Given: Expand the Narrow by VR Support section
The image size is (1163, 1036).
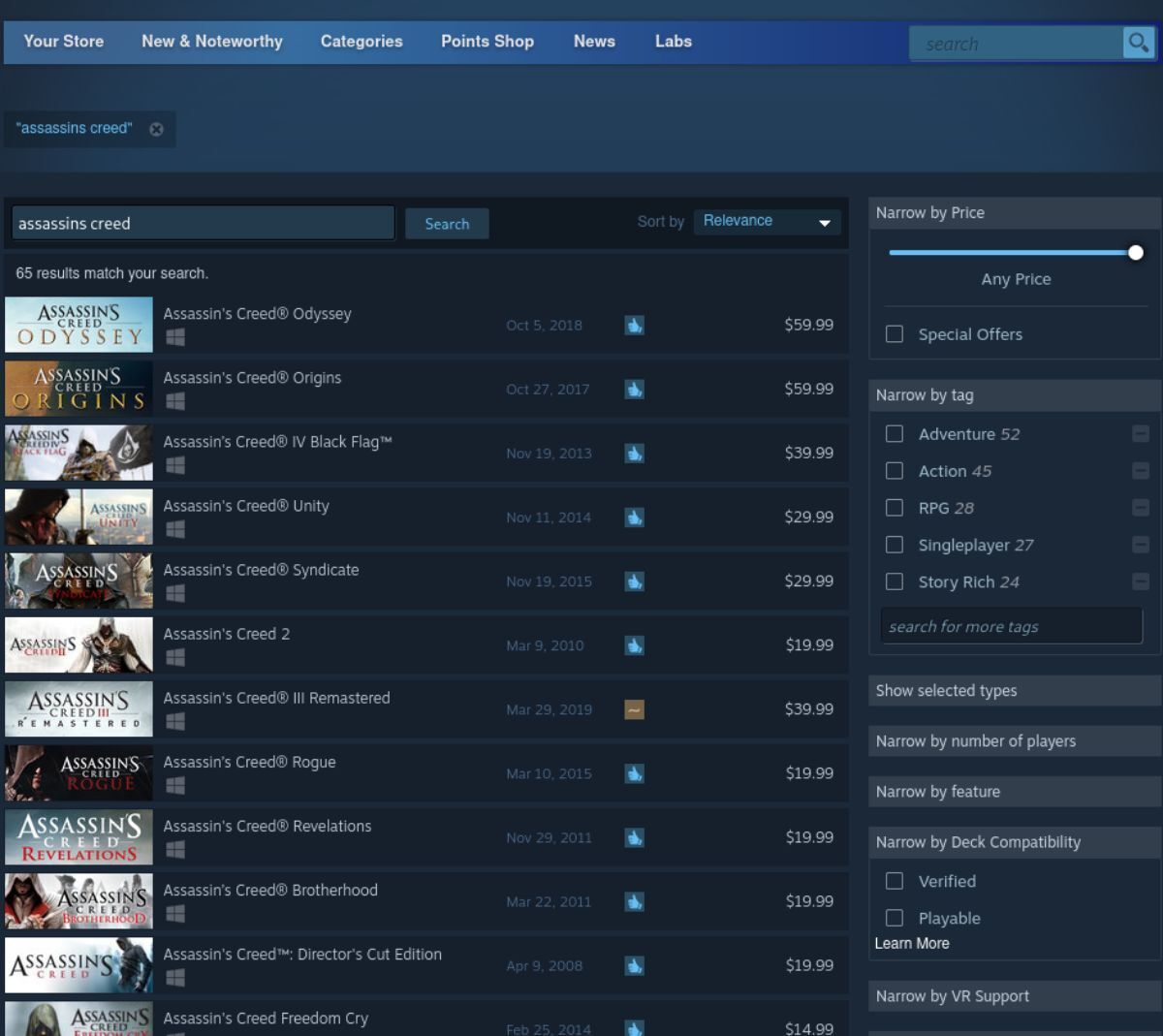Looking at the screenshot, I should point(1015,996).
